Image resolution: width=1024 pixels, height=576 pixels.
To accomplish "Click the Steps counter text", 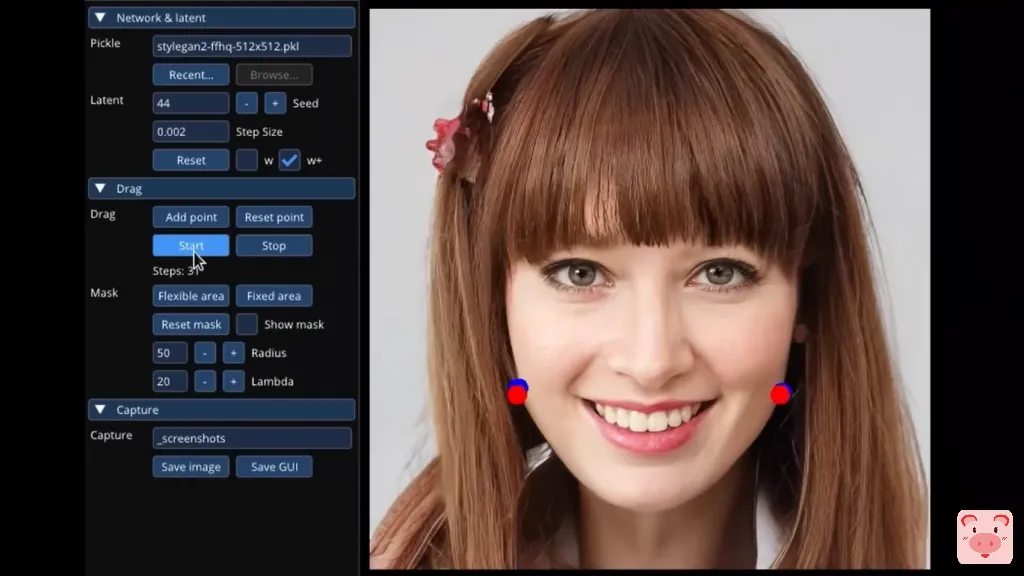I will pos(175,271).
